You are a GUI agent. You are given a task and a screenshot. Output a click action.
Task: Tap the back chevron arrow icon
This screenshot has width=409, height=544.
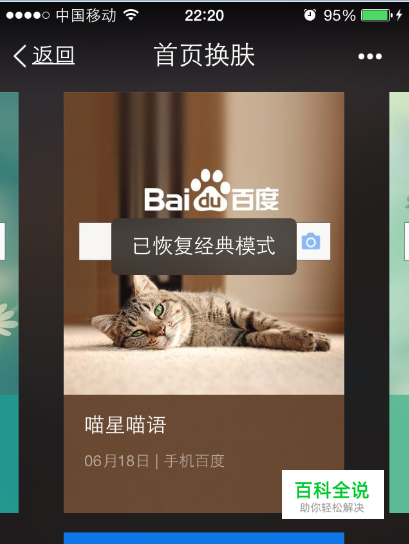point(20,56)
